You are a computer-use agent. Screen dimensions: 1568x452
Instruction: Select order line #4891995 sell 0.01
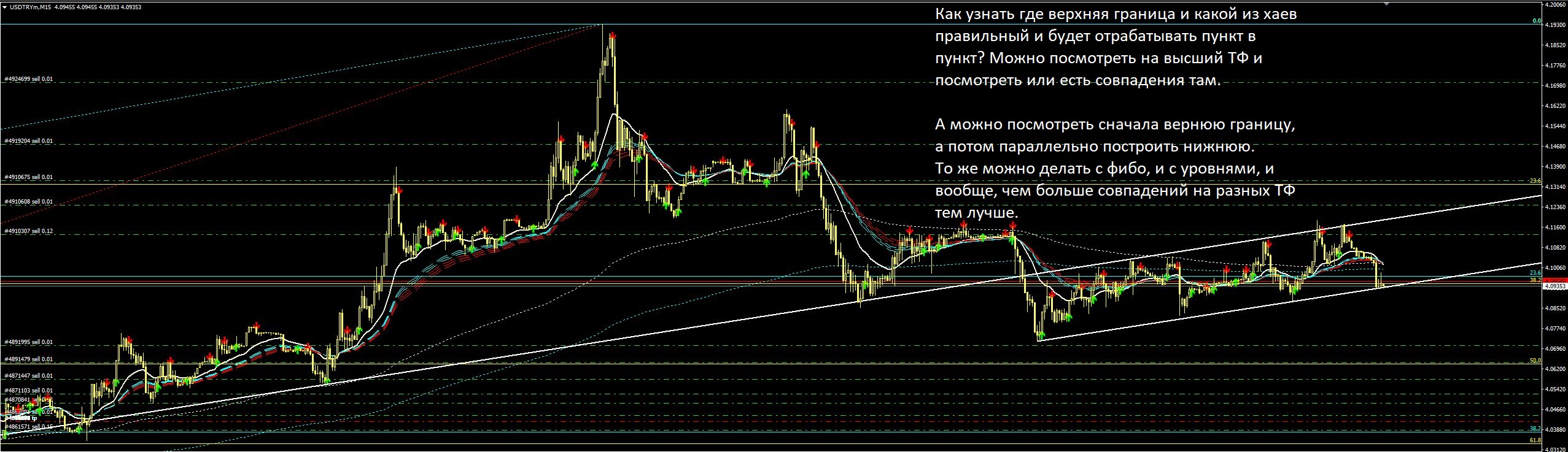point(29,342)
